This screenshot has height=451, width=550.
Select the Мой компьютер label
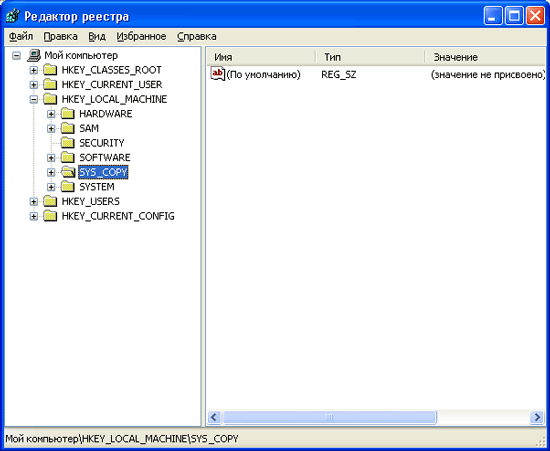tap(81, 55)
